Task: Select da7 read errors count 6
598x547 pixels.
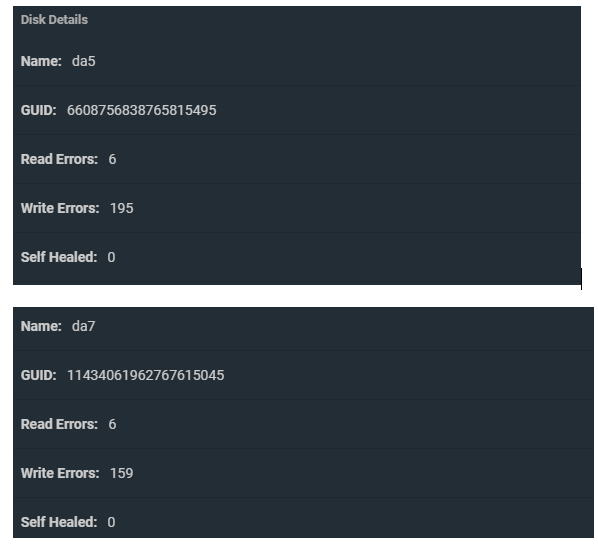Action: click(x=112, y=424)
